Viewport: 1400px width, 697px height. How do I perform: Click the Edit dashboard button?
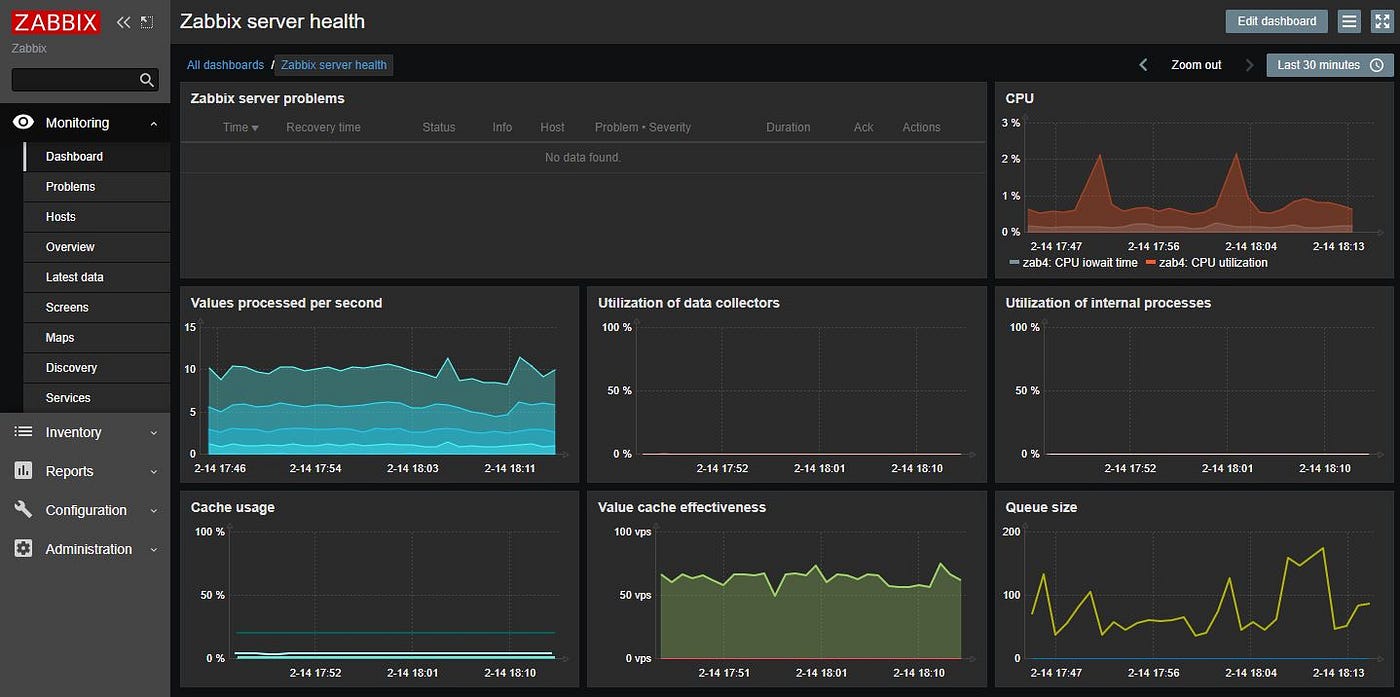[1277, 21]
